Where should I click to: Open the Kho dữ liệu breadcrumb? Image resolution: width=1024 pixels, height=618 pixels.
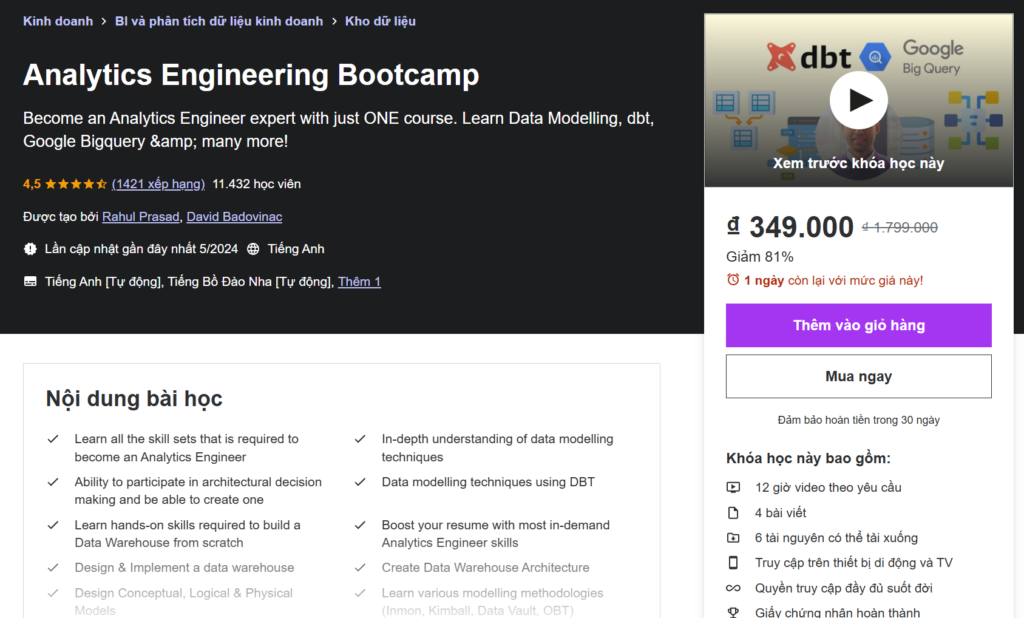pyautogui.click(x=380, y=21)
